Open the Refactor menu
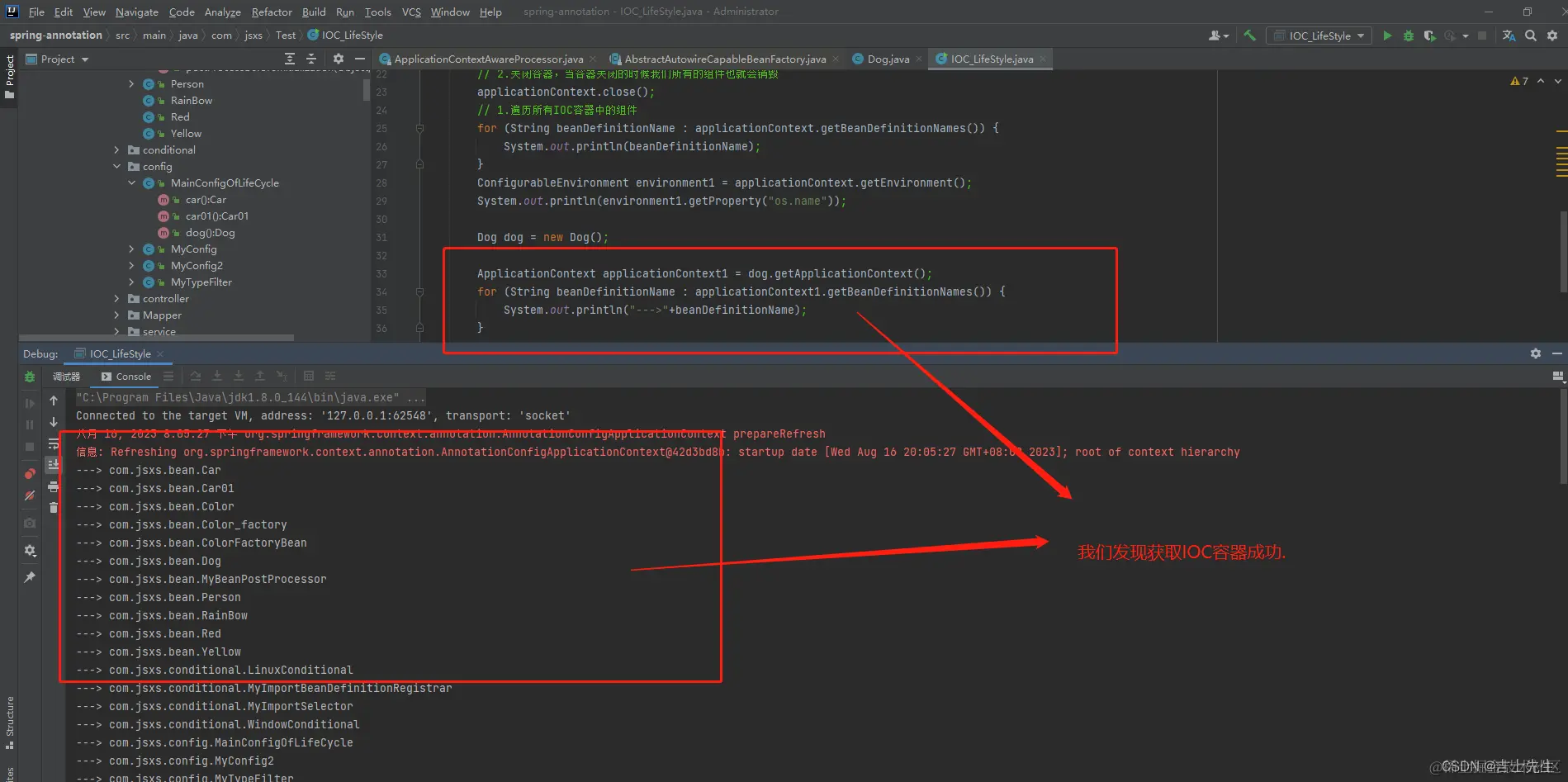1568x782 pixels. click(272, 12)
